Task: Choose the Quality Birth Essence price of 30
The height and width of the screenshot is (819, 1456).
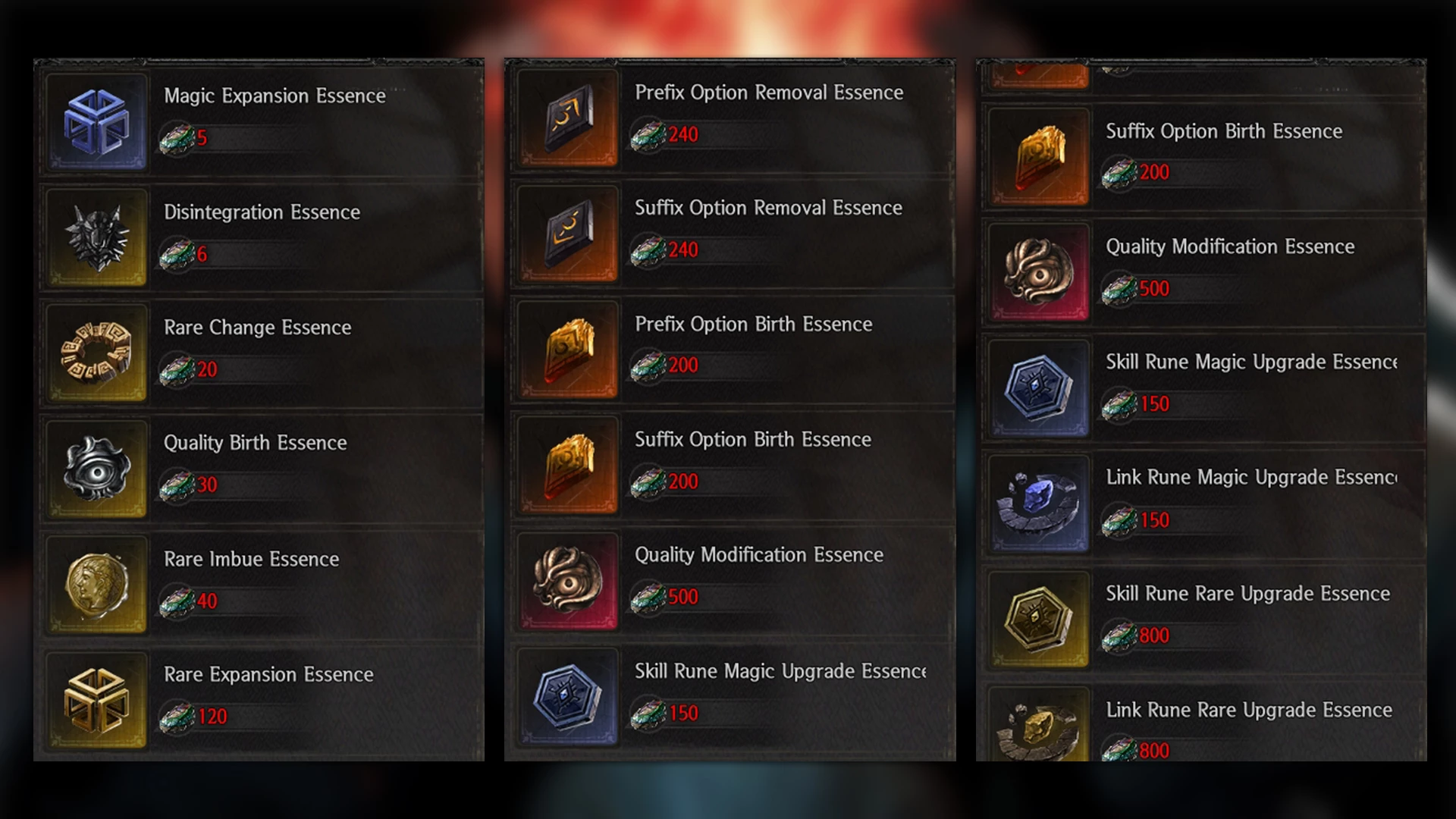Action: (207, 485)
